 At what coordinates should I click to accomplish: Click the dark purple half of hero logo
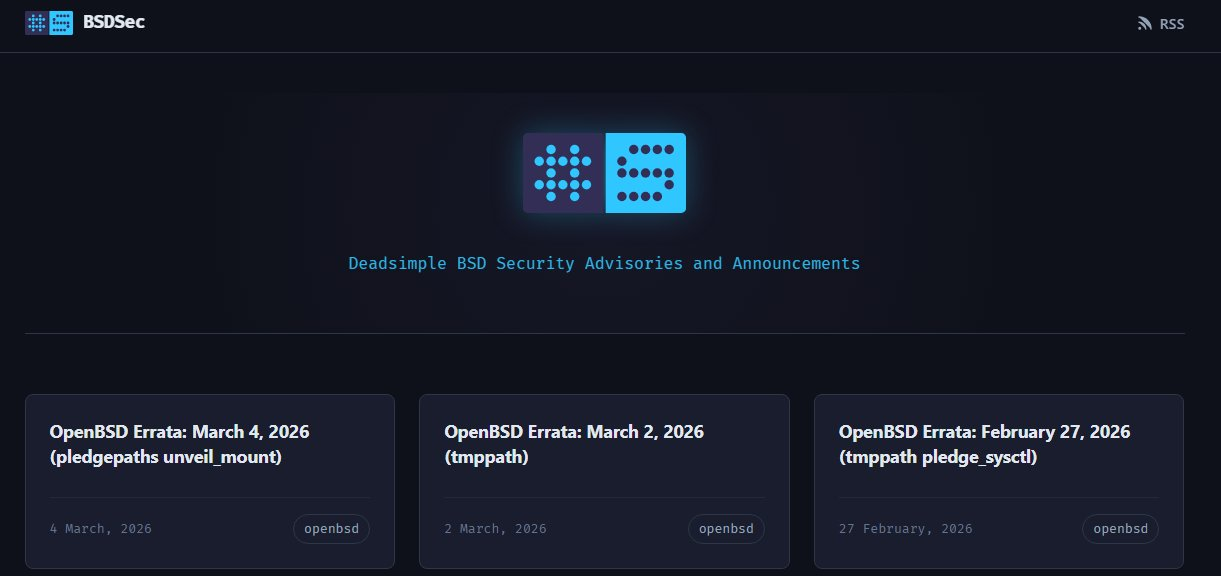564,173
